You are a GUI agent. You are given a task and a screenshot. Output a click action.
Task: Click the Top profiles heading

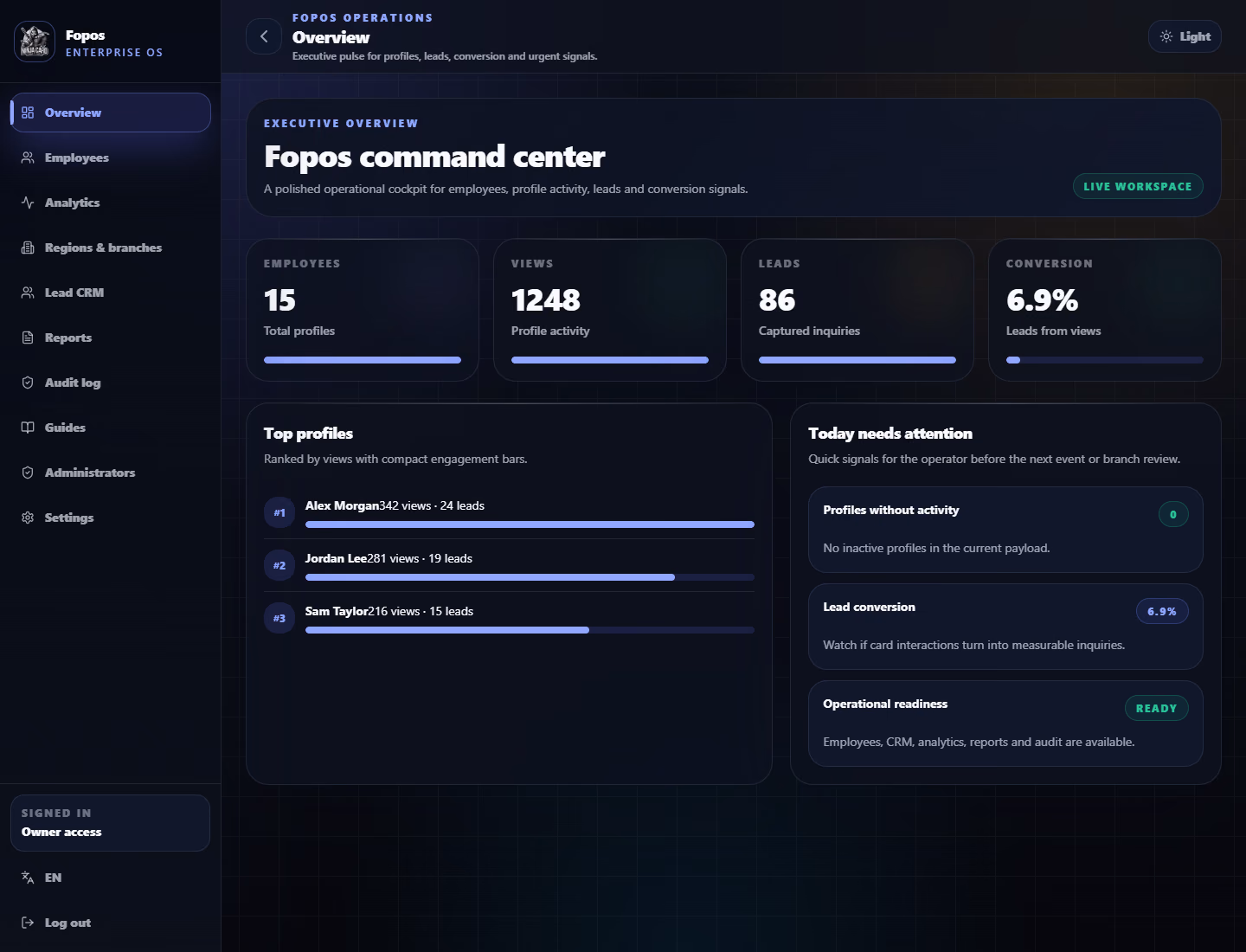pos(308,434)
